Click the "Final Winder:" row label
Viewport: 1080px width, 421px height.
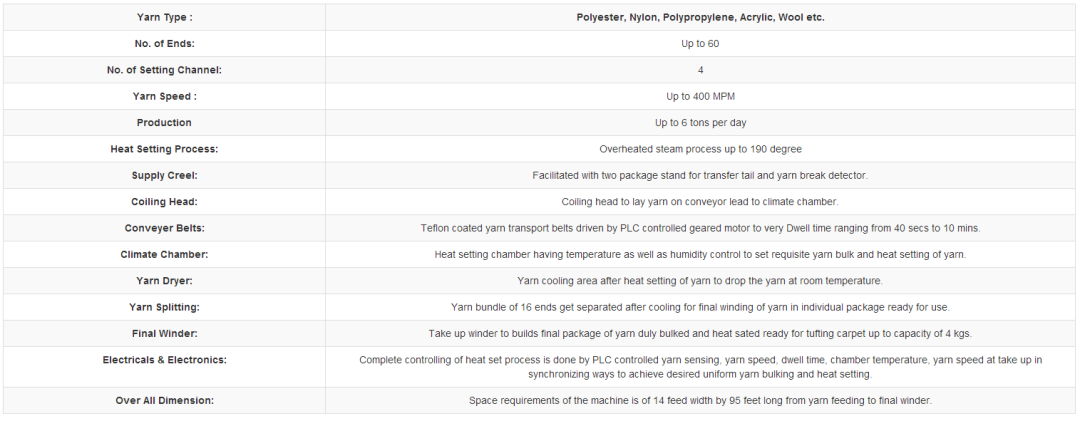point(164,333)
